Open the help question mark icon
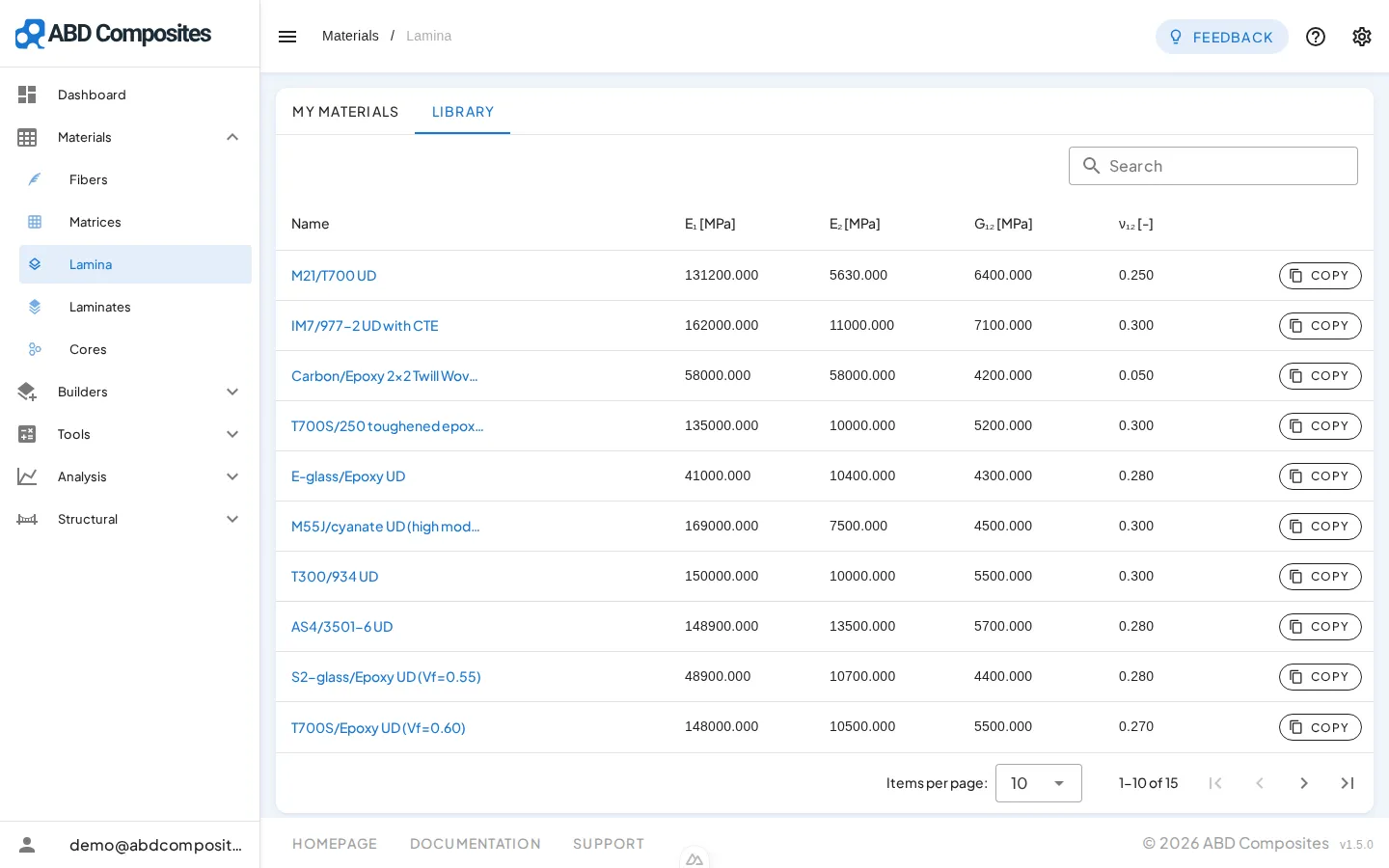Screen dimensions: 1389x868 1316,37
